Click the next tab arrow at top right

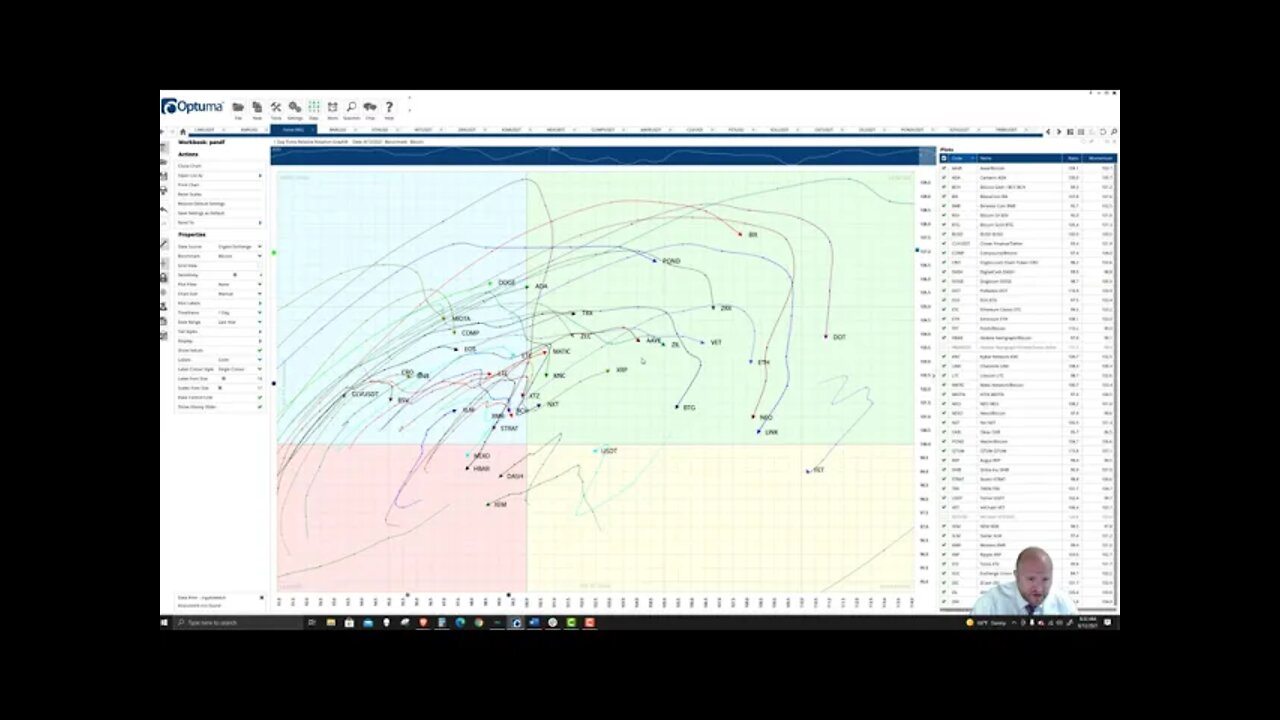1059,131
